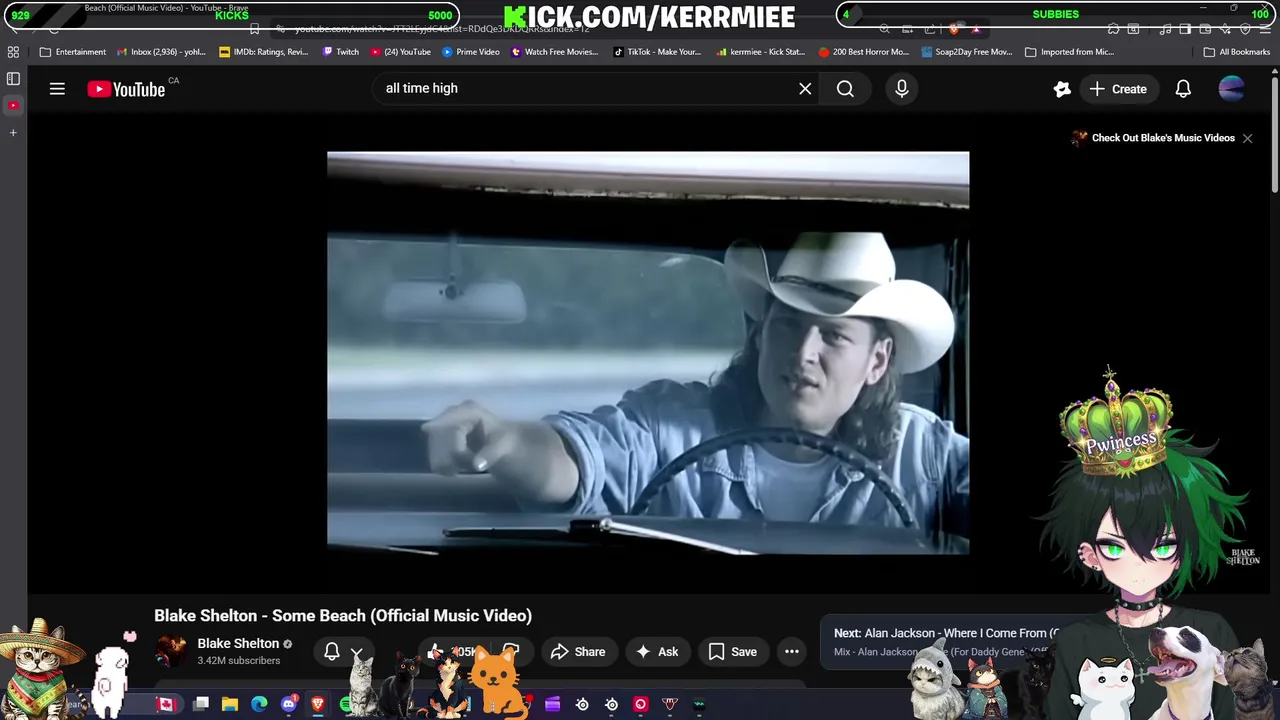Open the YouTube pinned sidebar icon
Screen dimensions: 1280x720
[13, 105]
